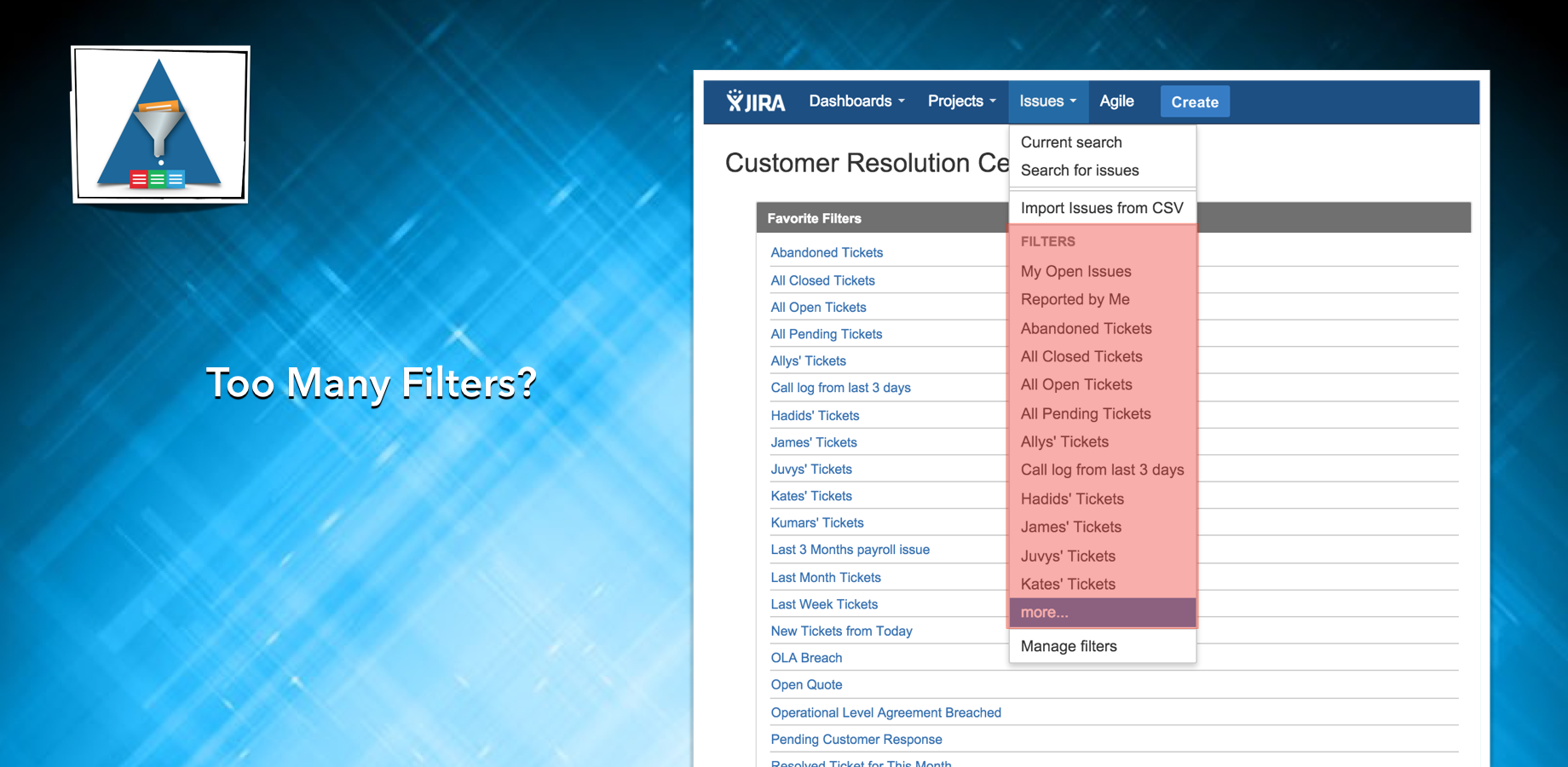This screenshot has height=767, width=1568.
Task: Choose Search for issues
Action: click(1103, 170)
